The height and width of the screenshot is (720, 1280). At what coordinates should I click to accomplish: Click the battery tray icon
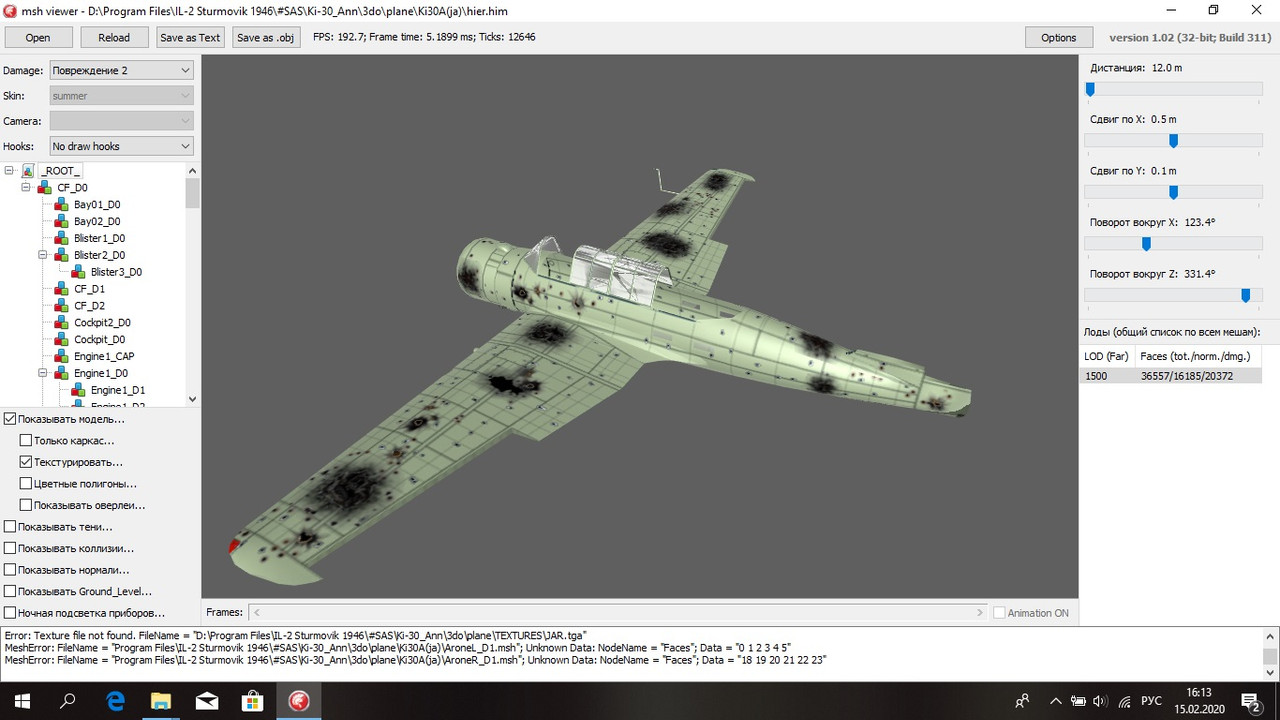tap(1076, 701)
